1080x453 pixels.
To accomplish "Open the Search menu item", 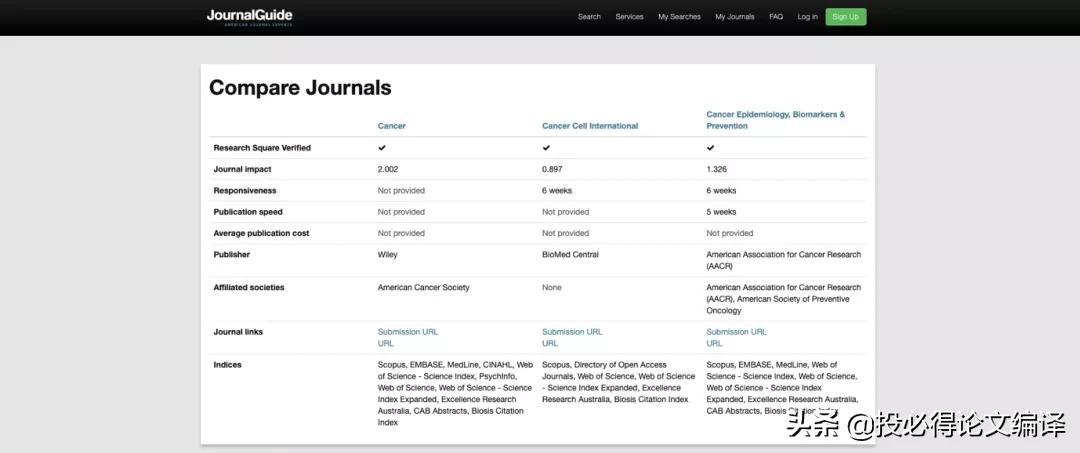I will (x=589, y=17).
